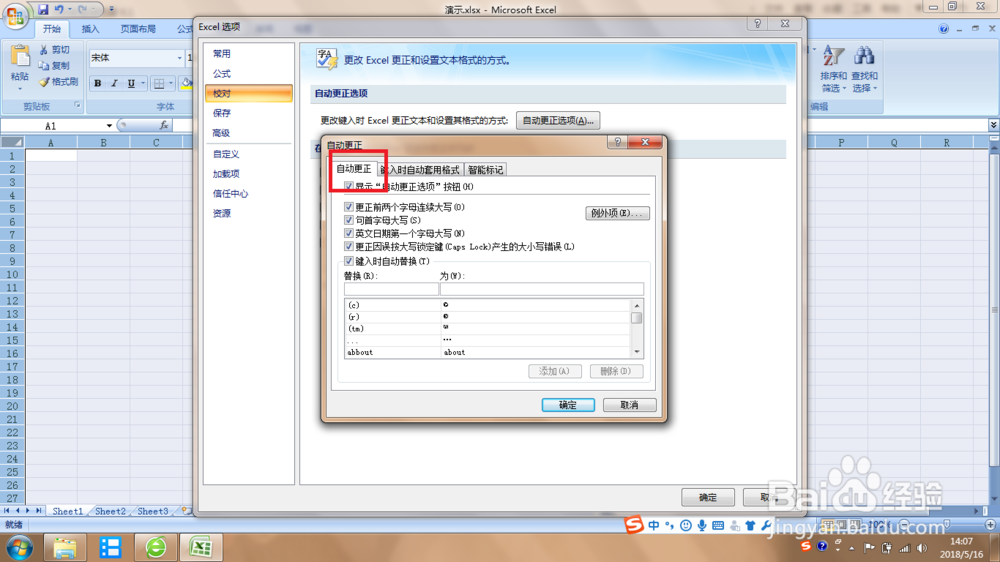
Task: Click Sogou input S icon
Action: (633, 525)
